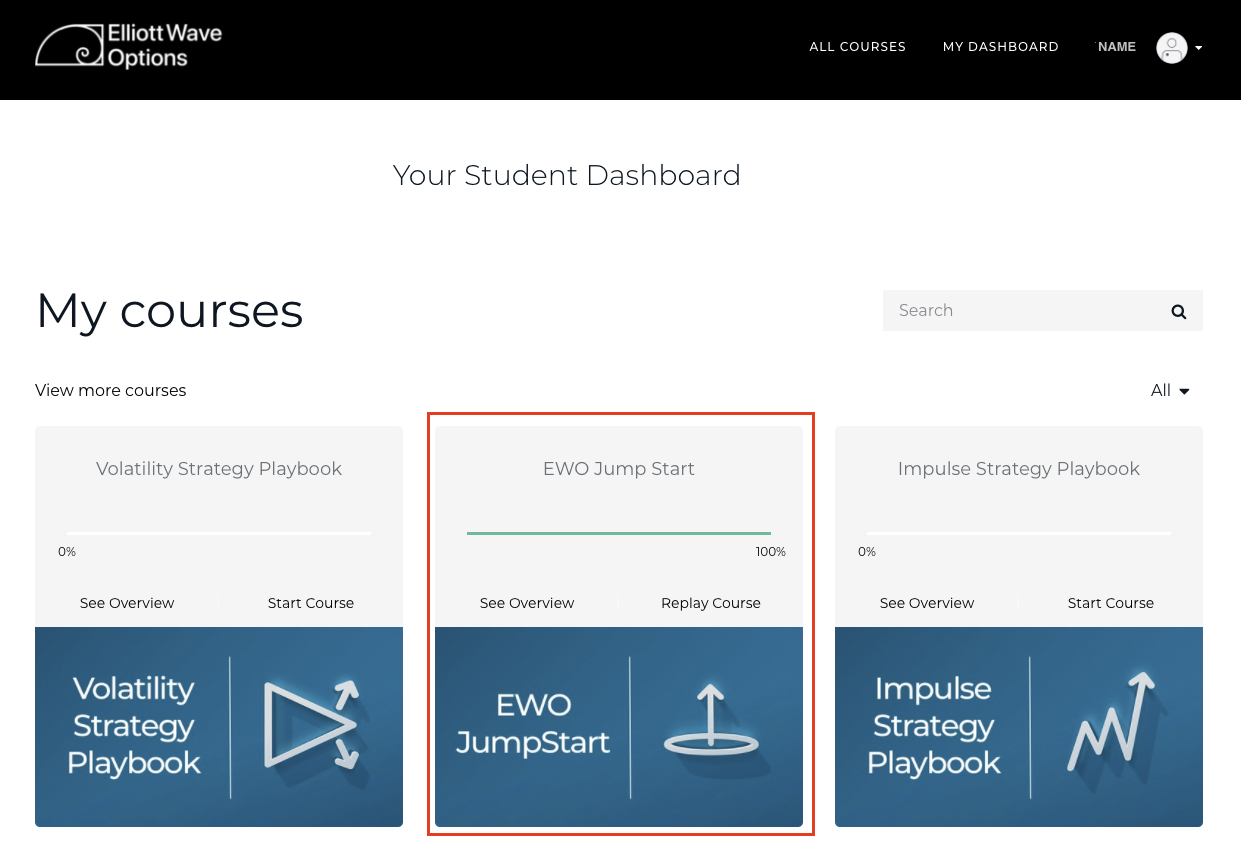1241x847 pixels.
Task: See Overview for Impulse Strategy Playbook
Action: (927, 603)
